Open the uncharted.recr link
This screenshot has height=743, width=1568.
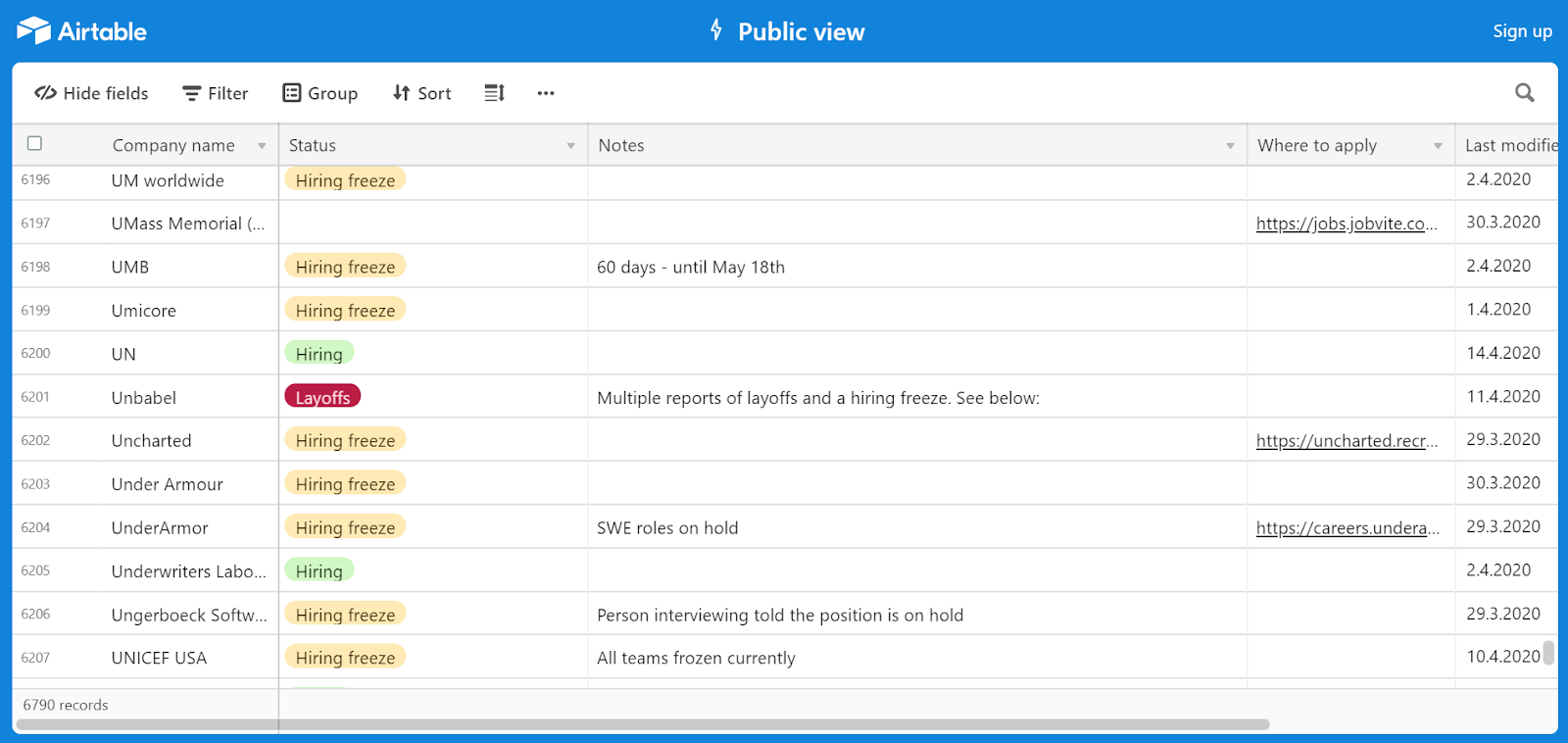pyautogui.click(x=1347, y=441)
